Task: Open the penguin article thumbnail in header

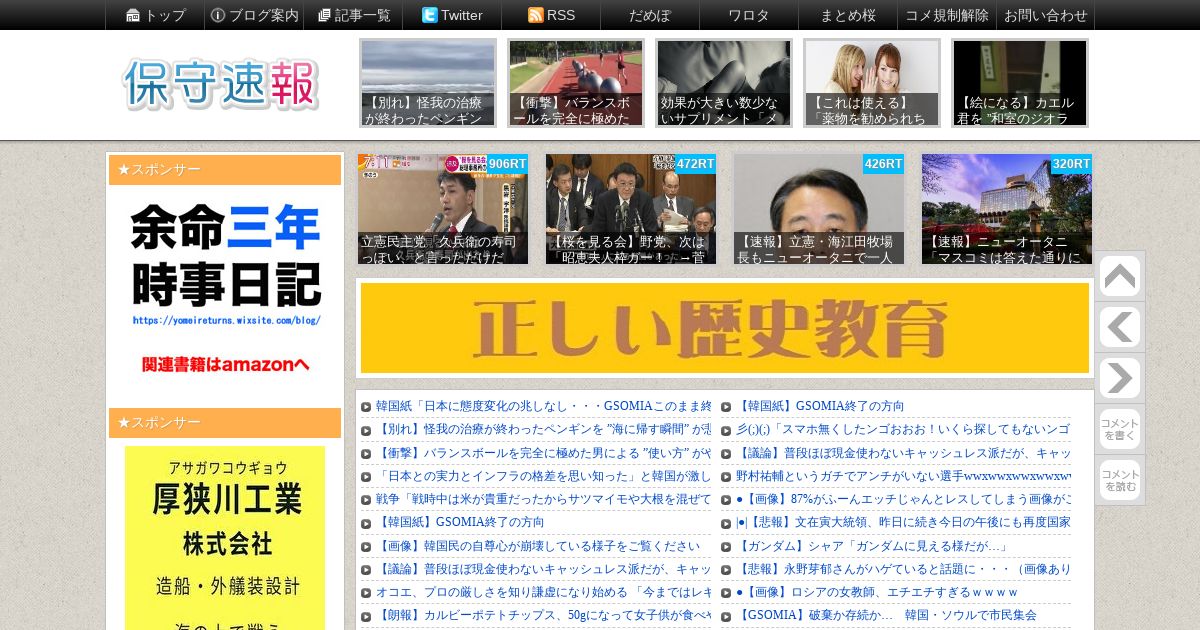Action: [428, 83]
